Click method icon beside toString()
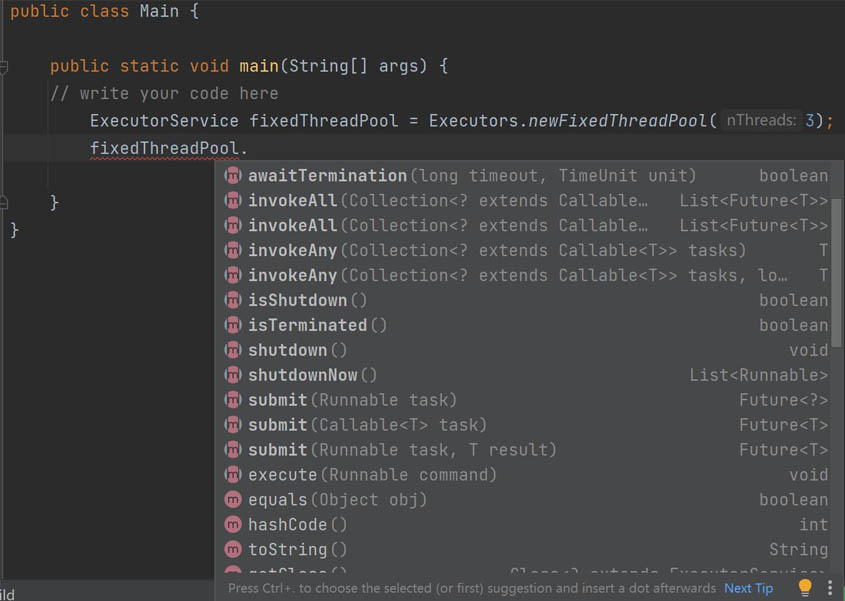This screenshot has width=845, height=601. (233, 549)
